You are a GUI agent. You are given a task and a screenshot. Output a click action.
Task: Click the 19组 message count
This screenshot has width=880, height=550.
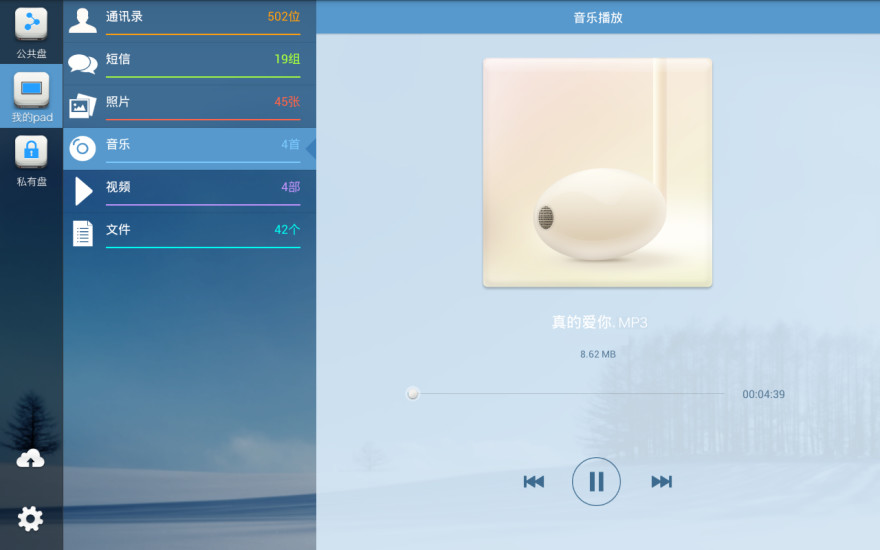(287, 59)
